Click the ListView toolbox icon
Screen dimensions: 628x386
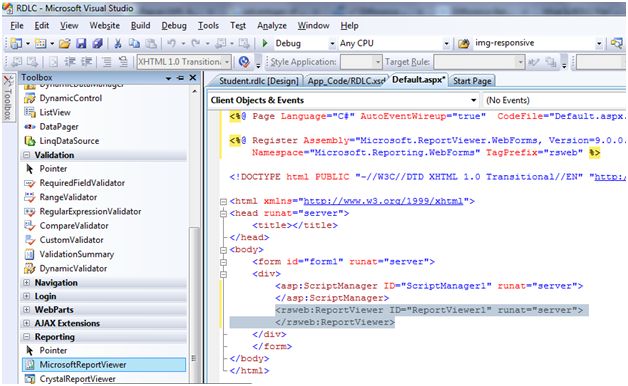pos(30,113)
